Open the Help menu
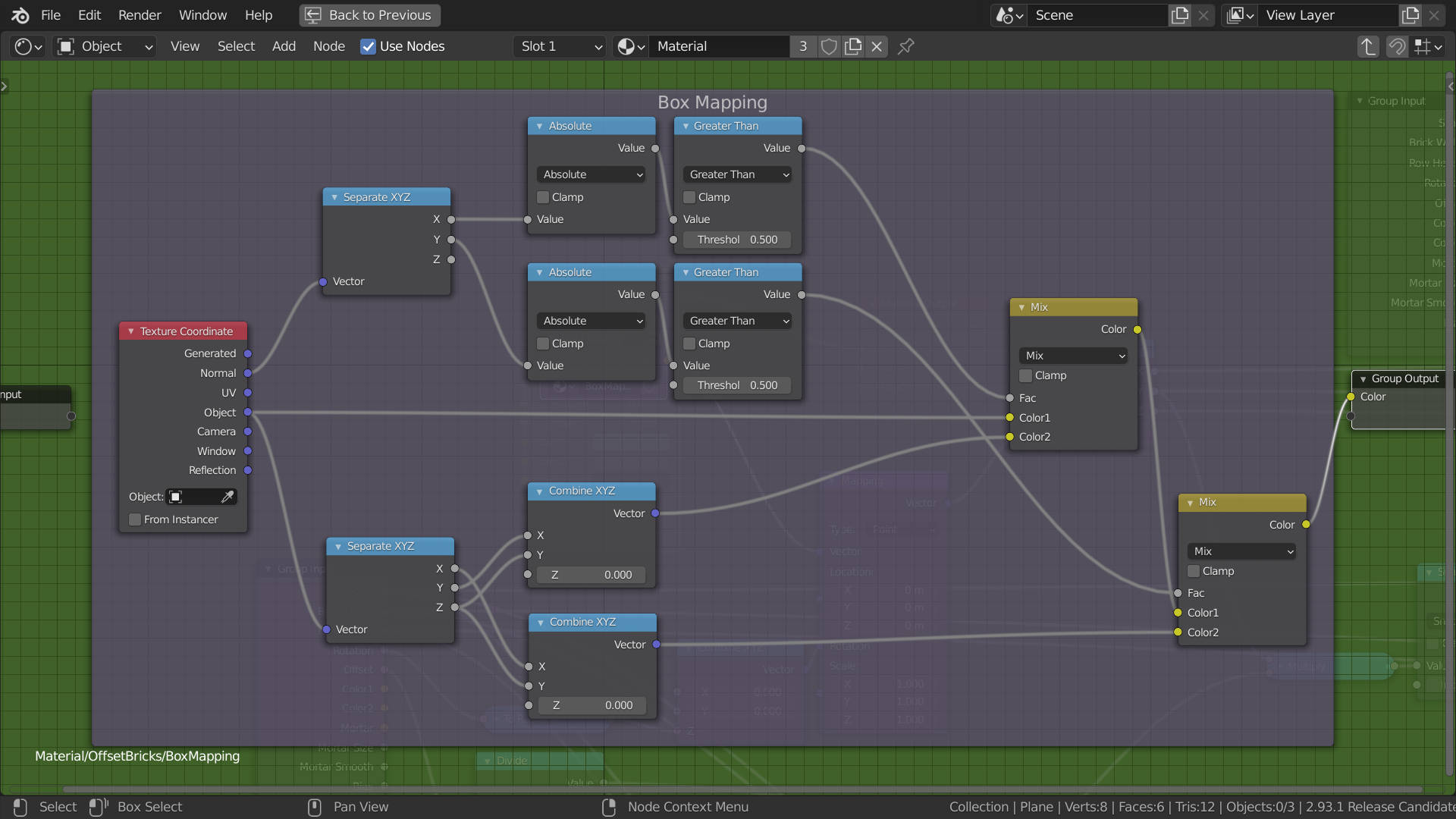Image resolution: width=1456 pixels, height=819 pixels. tap(259, 15)
